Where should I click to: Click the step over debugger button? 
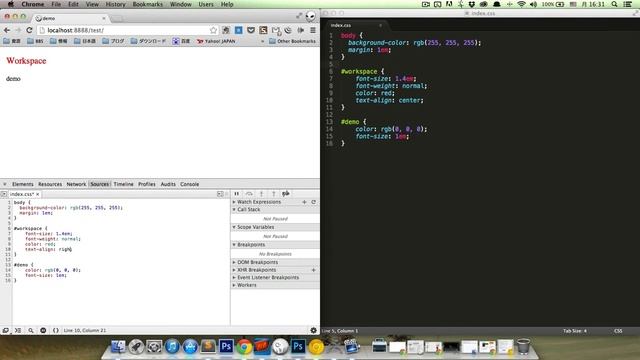tap(249, 194)
